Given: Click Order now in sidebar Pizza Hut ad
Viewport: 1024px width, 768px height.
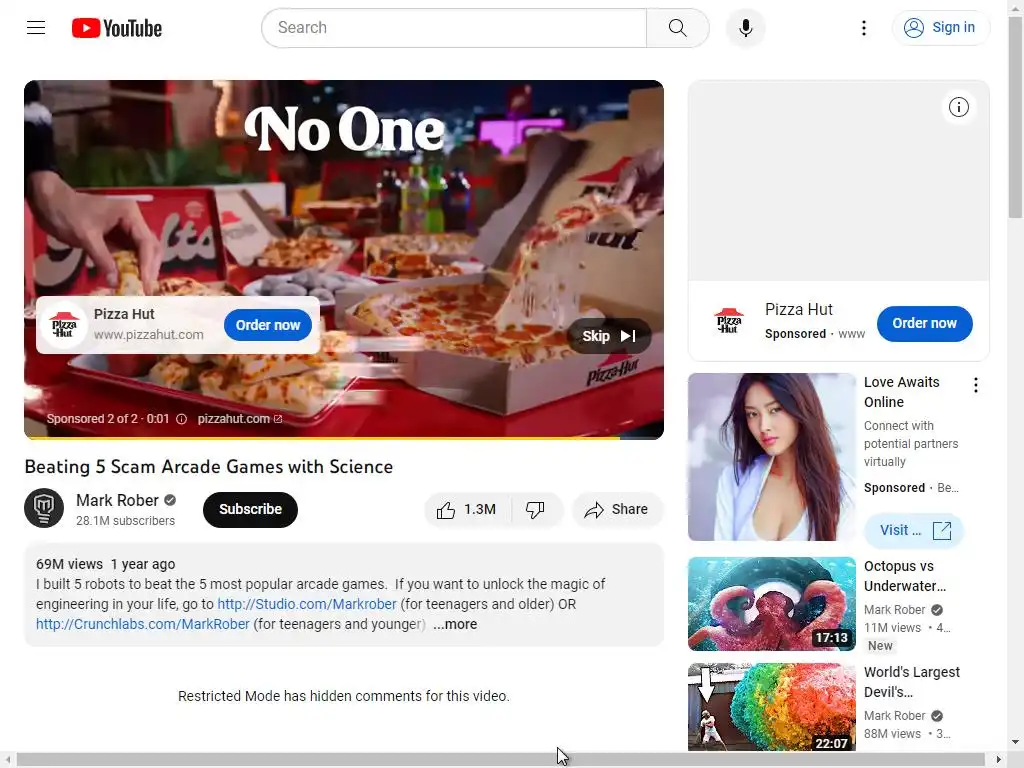Looking at the screenshot, I should coord(924,323).
